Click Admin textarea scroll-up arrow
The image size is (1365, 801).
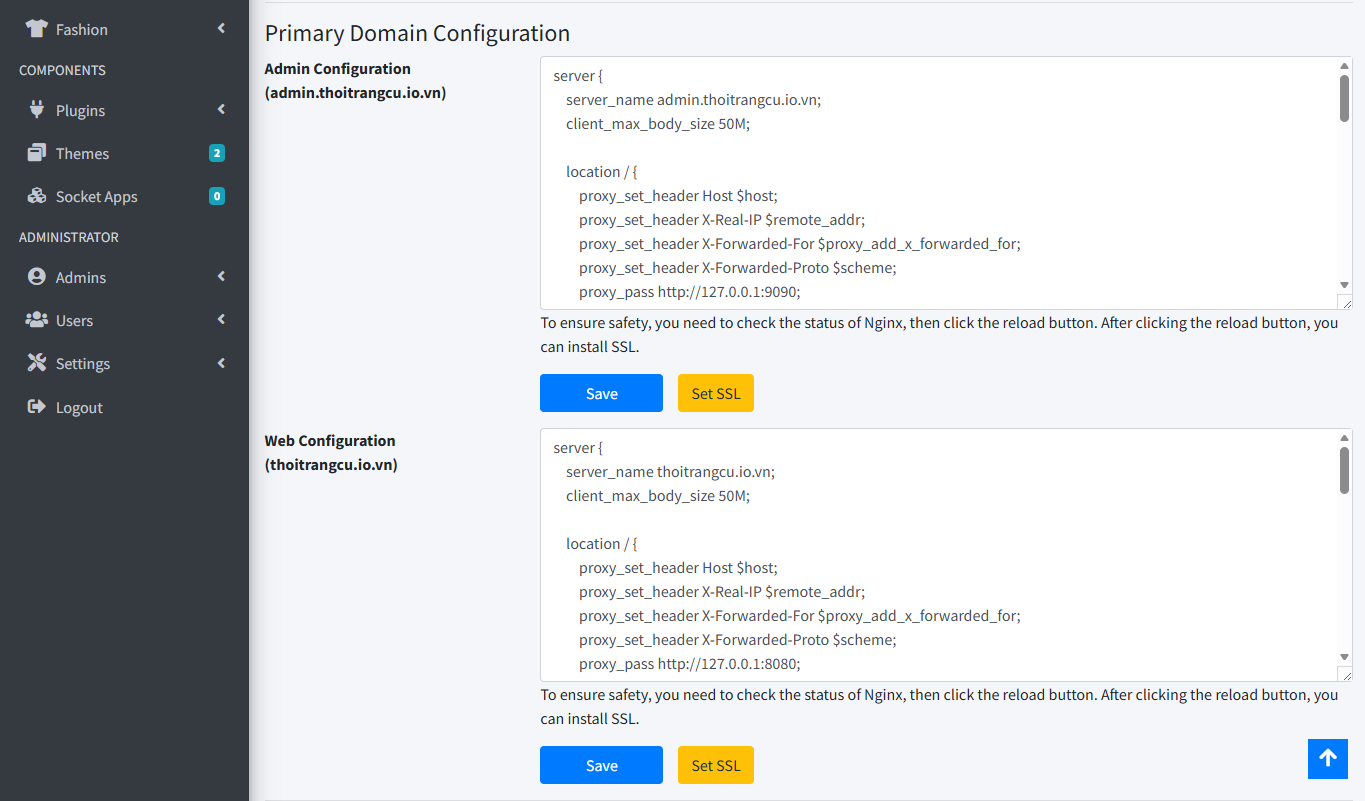pos(1344,66)
